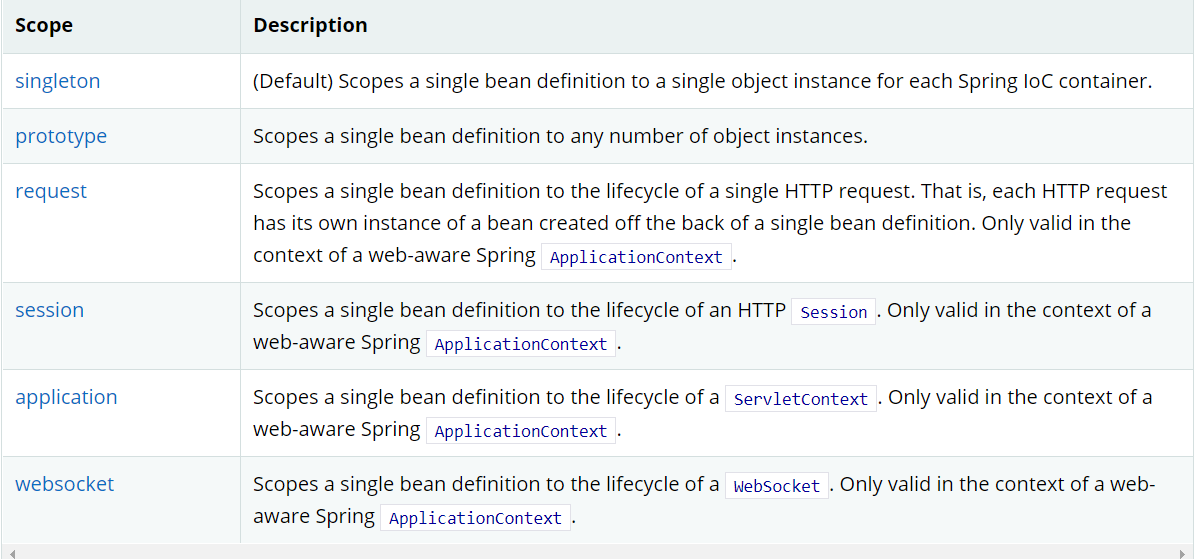Click the prototype description text
This screenshot has height=559, width=1195.
(560, 137)
